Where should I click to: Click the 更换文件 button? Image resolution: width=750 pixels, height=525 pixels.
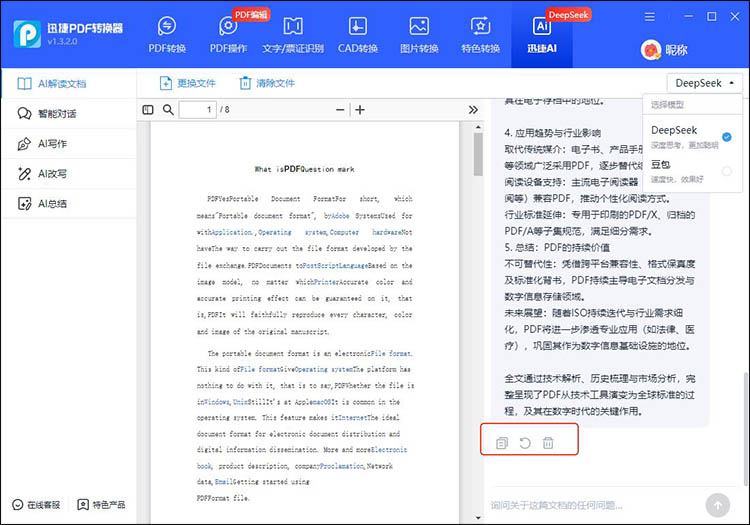pyautogui.click(x=188, y=83)
